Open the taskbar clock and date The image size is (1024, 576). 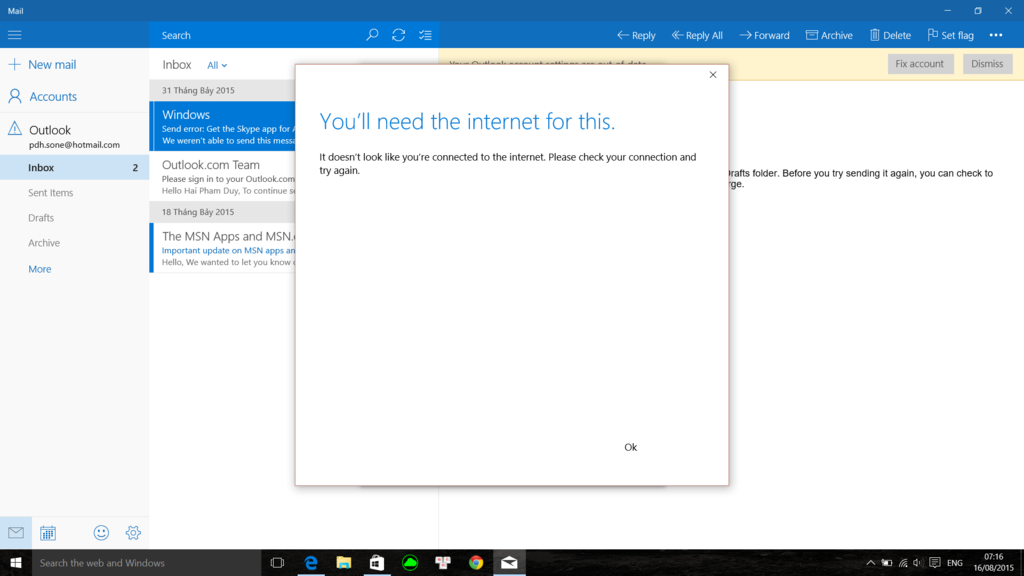pyautogui.click(x=993, y=563)
